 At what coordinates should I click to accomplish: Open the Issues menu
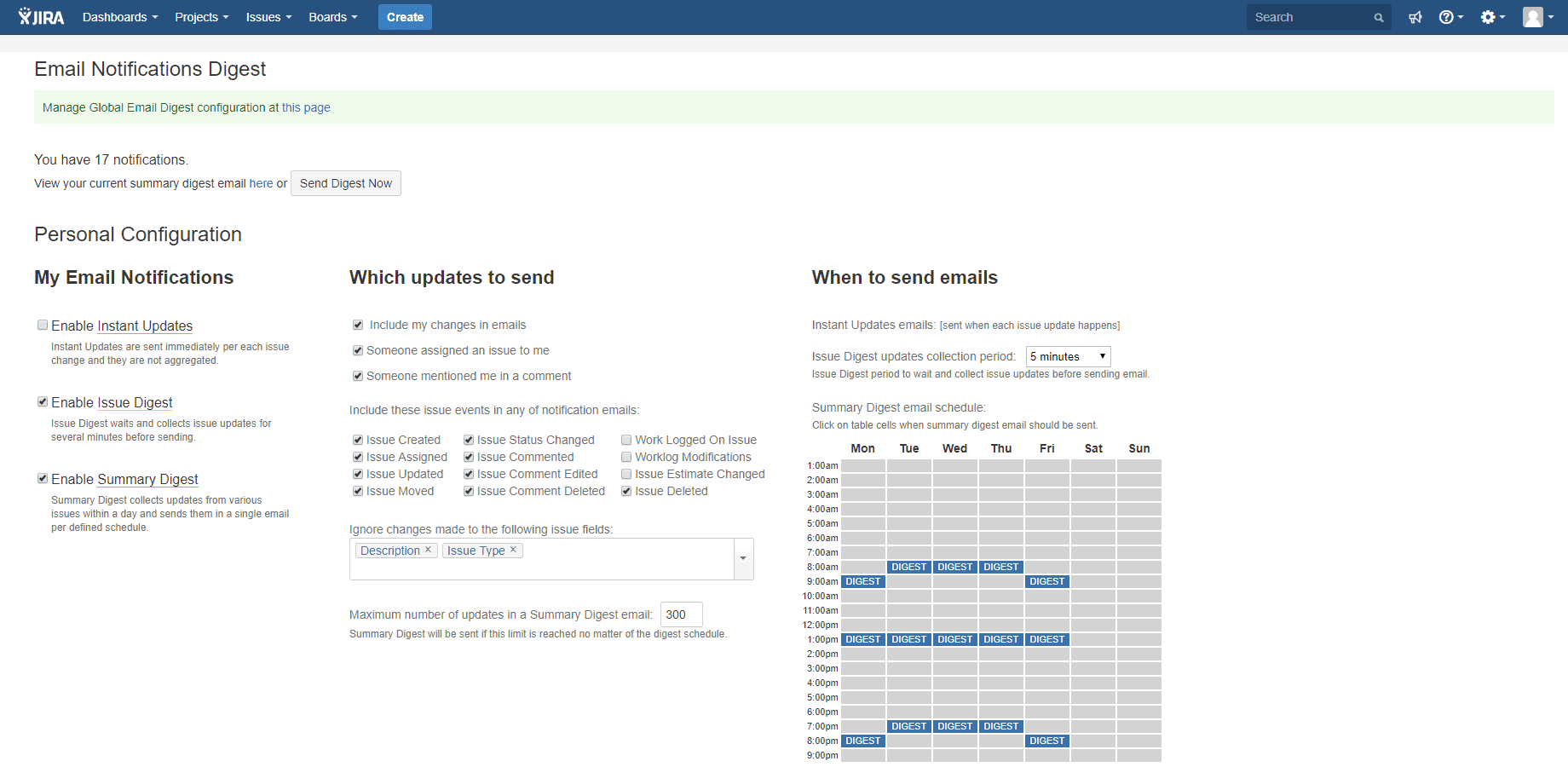[267, 16]
